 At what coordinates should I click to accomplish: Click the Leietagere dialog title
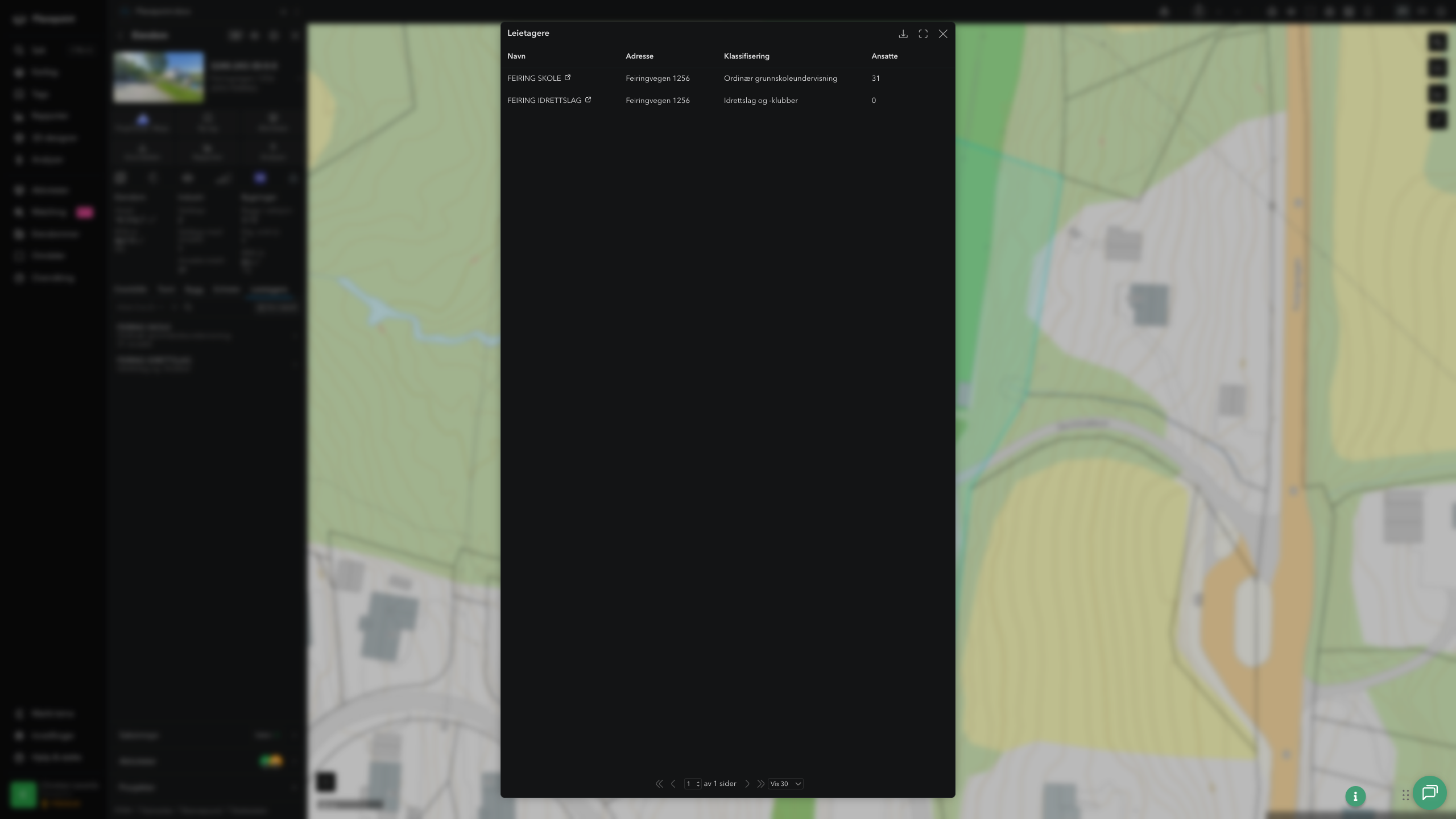click(x=528, y=33)
